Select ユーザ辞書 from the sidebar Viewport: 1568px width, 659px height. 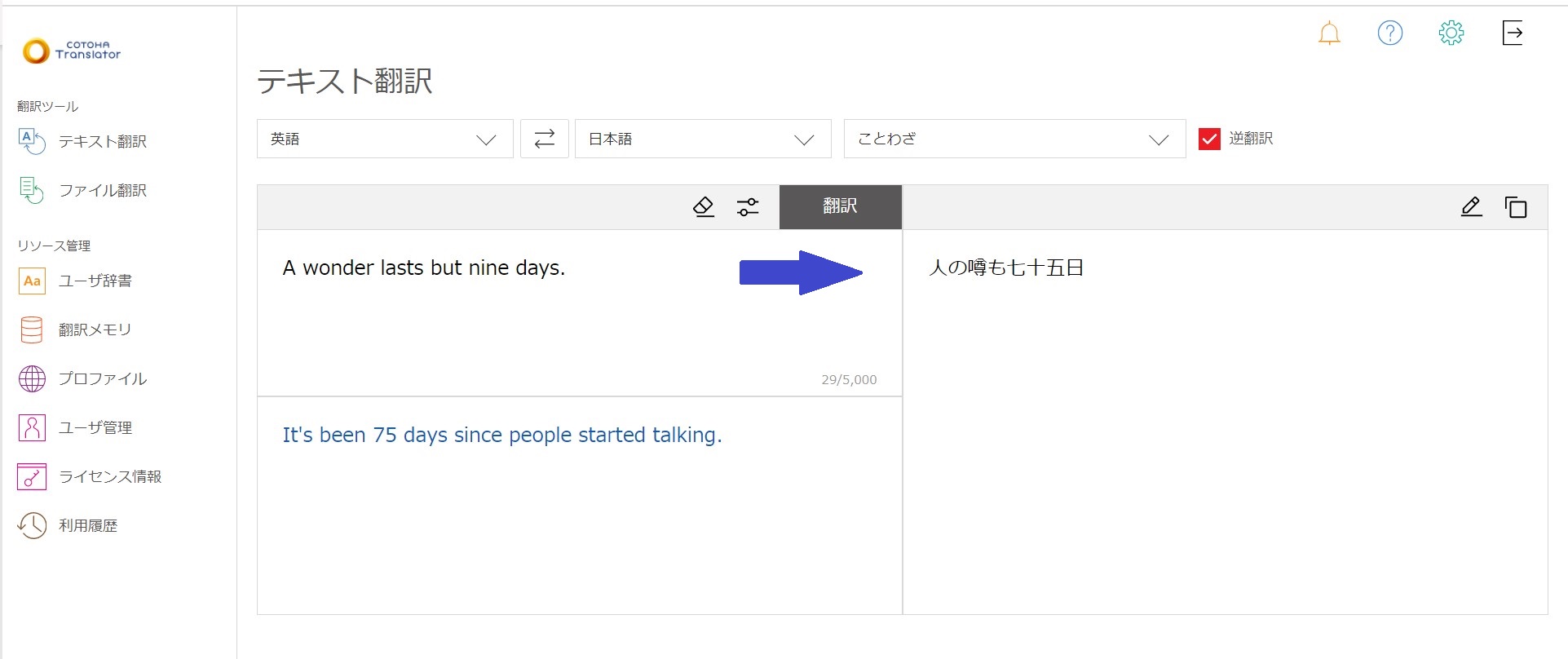coord(95,281)
